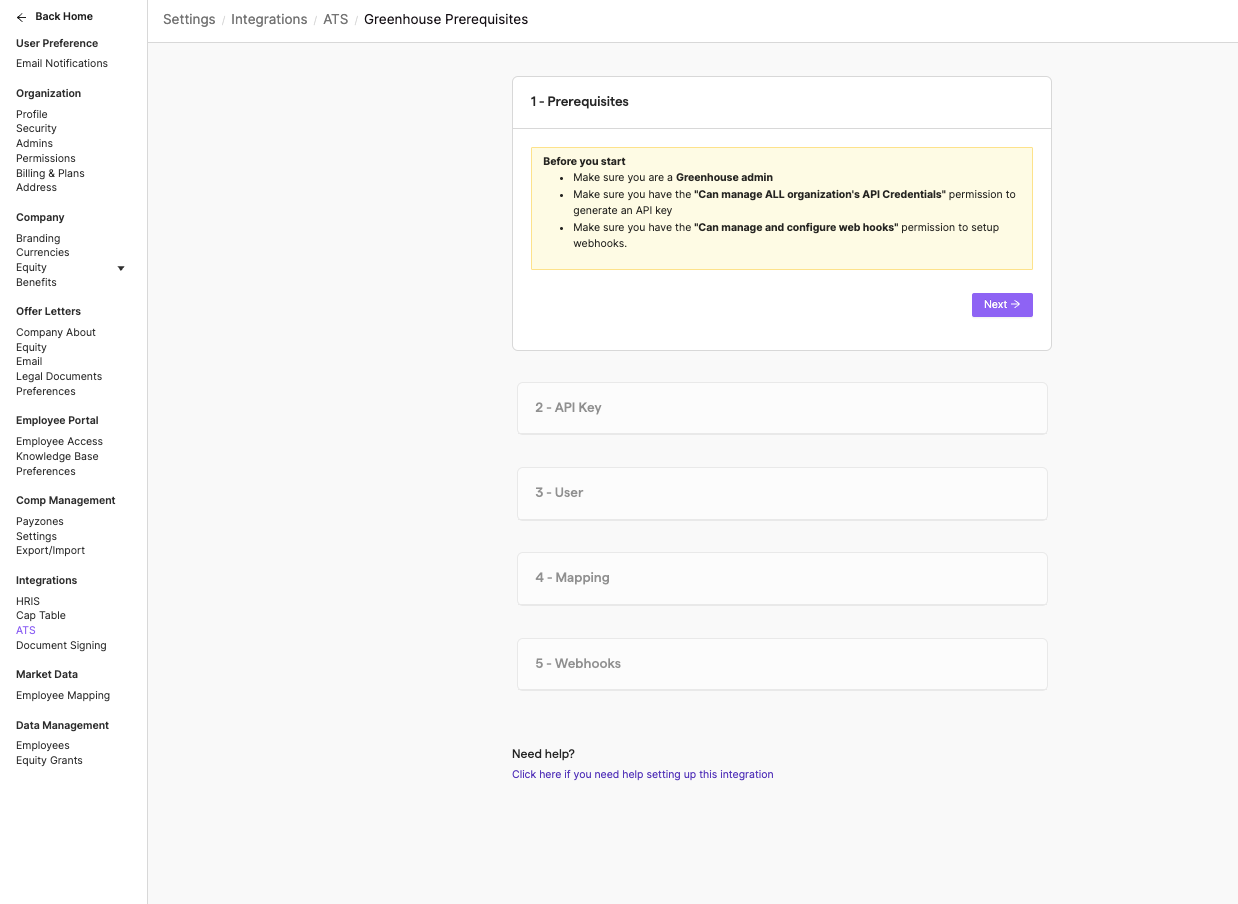The height and width of the screenshot is (904, 1238).
Task: Go to Integrations breadcrumb
Action: click(269, 19)
